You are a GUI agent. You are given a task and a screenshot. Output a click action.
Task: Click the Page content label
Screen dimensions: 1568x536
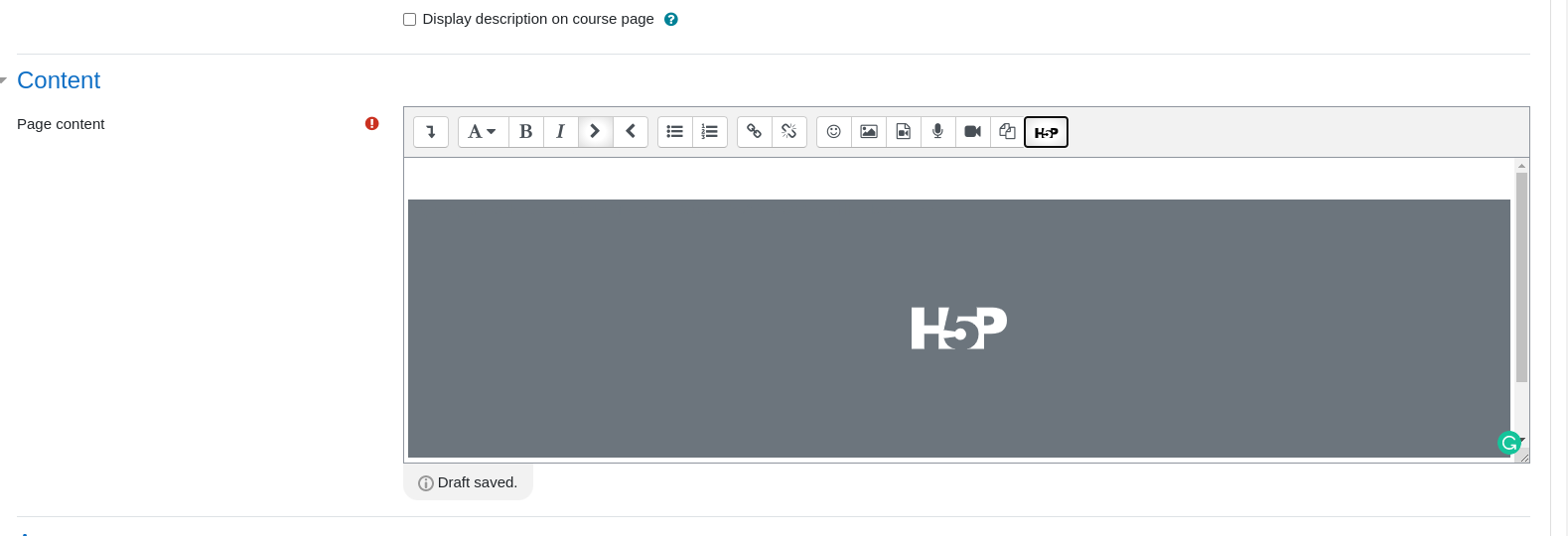[x=61, y=124]
